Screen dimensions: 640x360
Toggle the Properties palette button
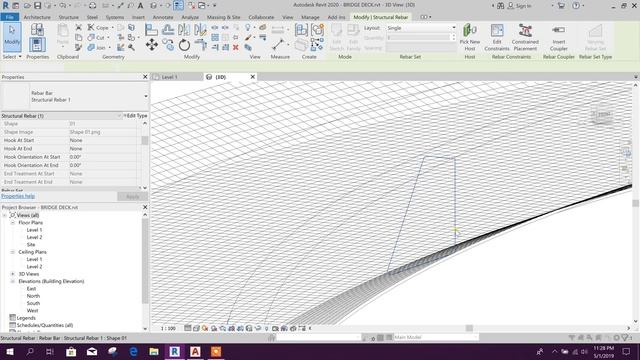click(37, 44)
